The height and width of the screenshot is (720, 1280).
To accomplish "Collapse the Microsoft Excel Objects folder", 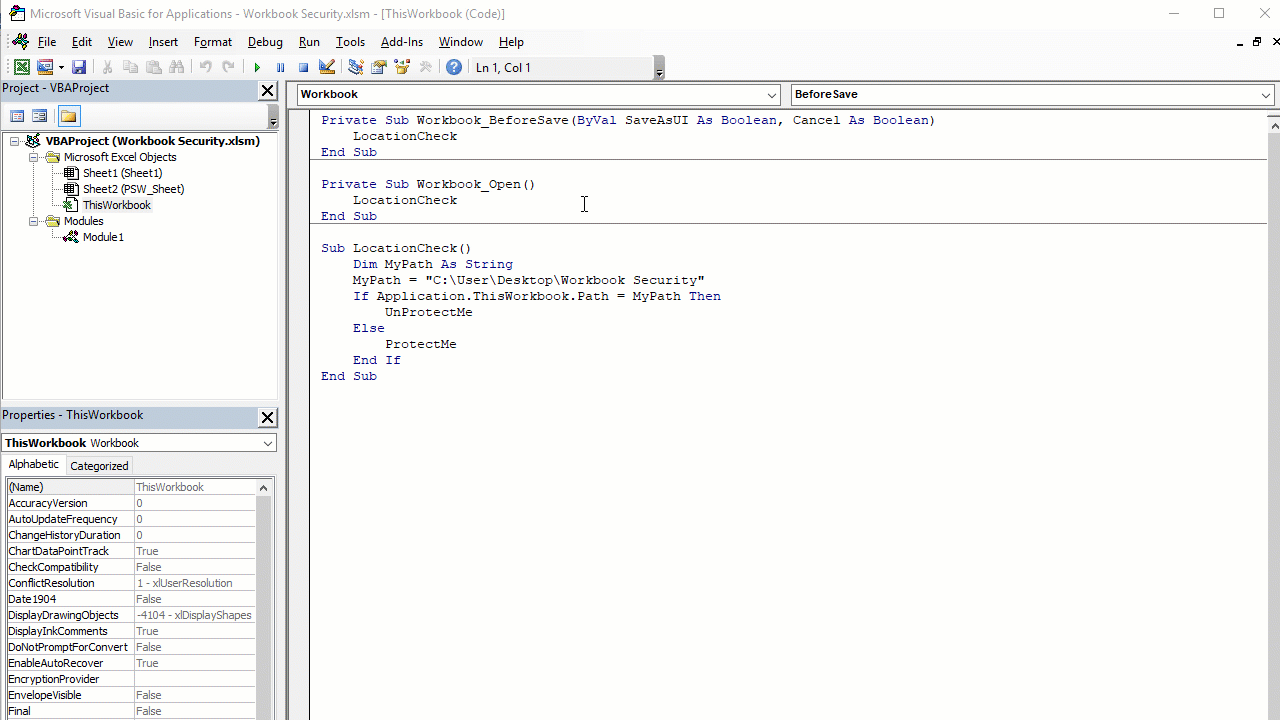I will (x=34, y=157).
